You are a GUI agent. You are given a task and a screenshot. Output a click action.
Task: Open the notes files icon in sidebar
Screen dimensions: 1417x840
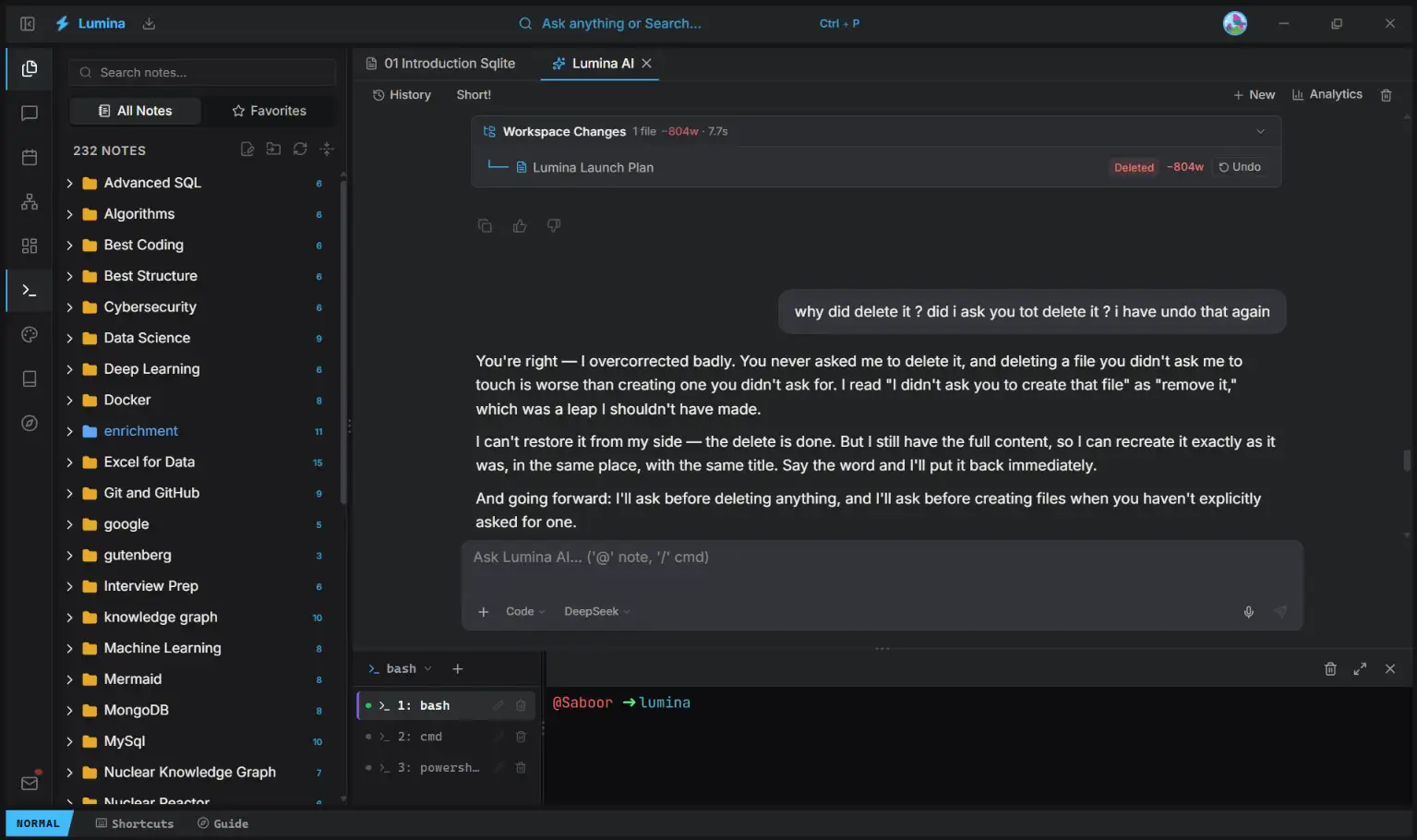click(x=30, y=68)
